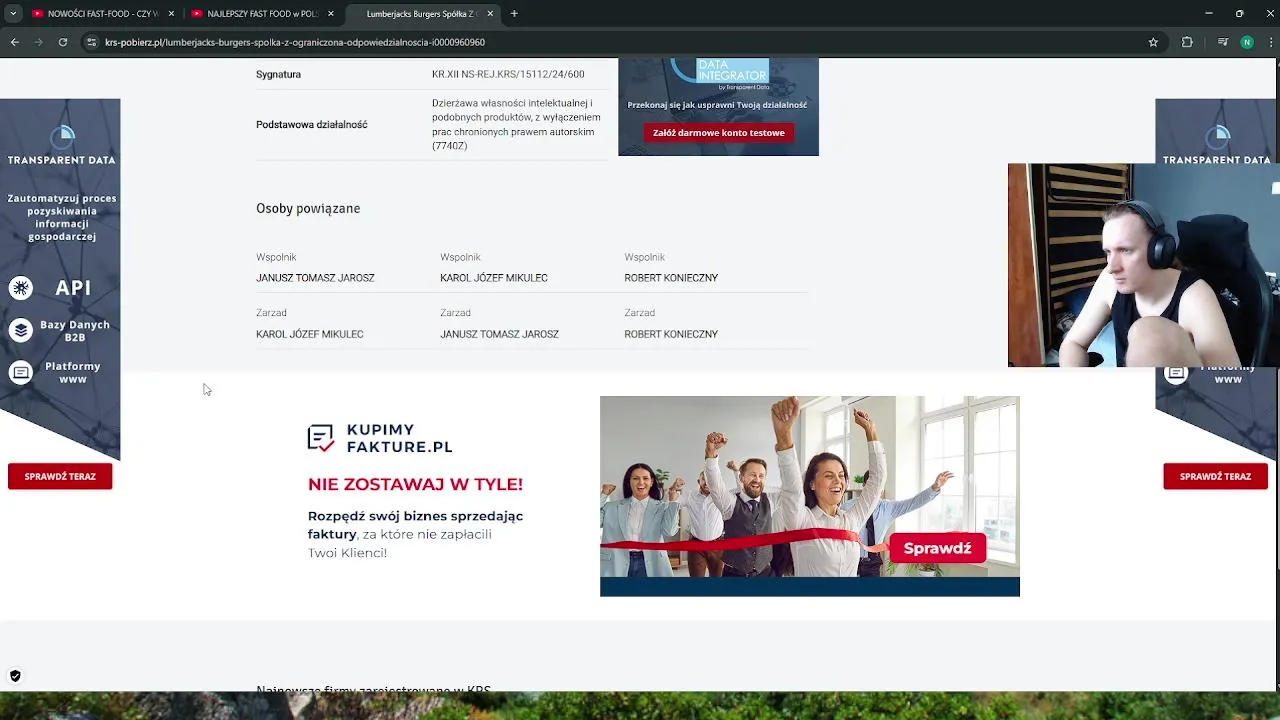Click Bazy Danych B2B label

coord(75,331)
